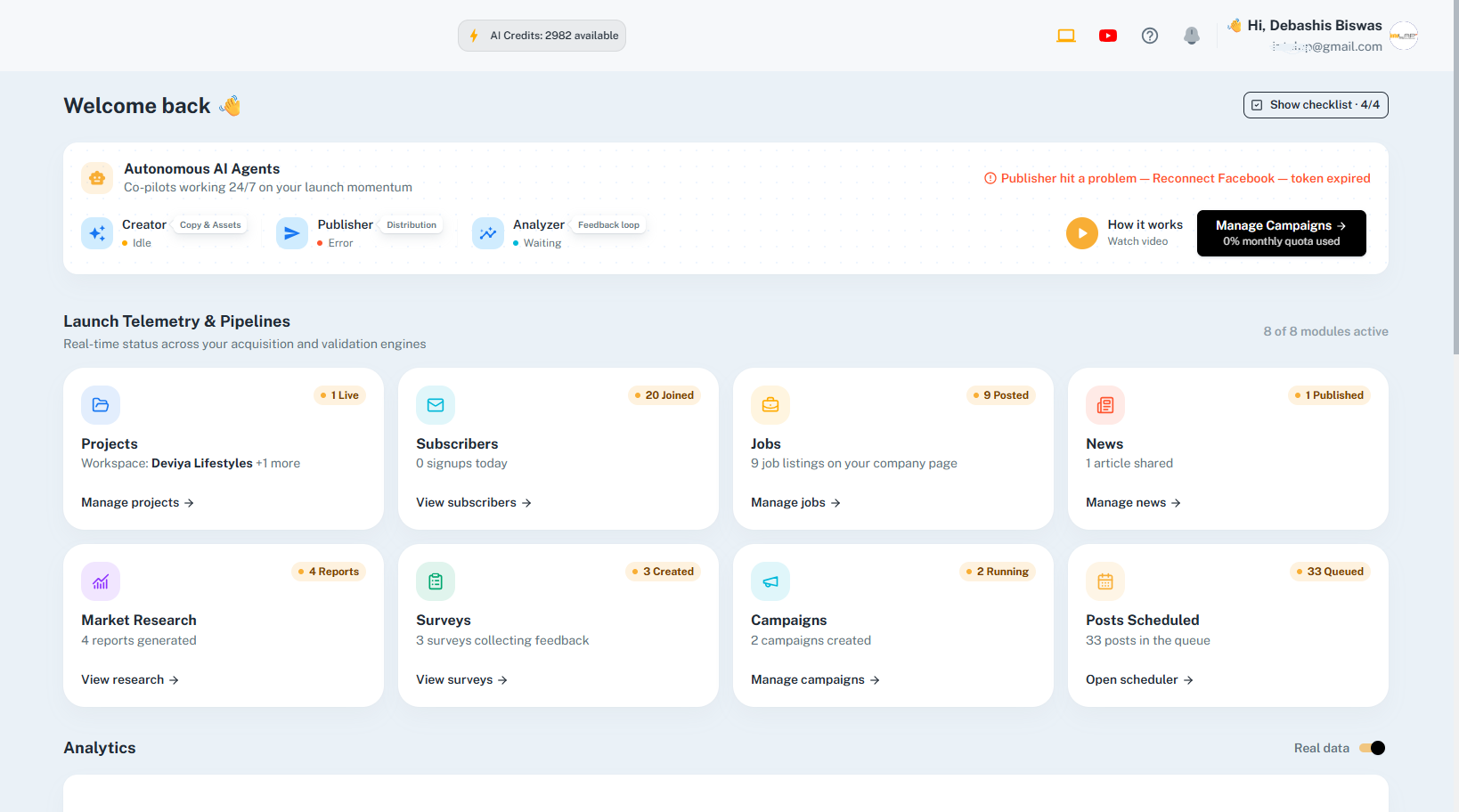
Task: Open the notifications bell icon
Action: (x=1191, y=36)
